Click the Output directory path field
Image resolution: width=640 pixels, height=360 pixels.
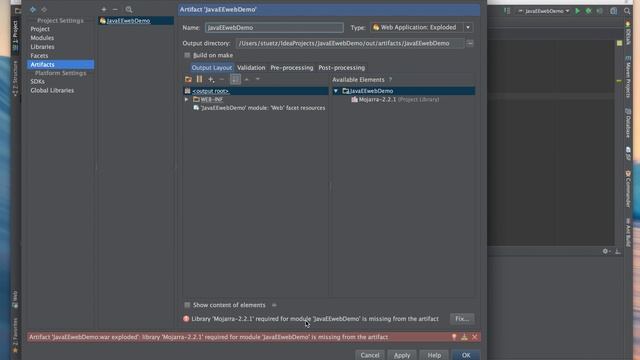(x=349, y=43)
